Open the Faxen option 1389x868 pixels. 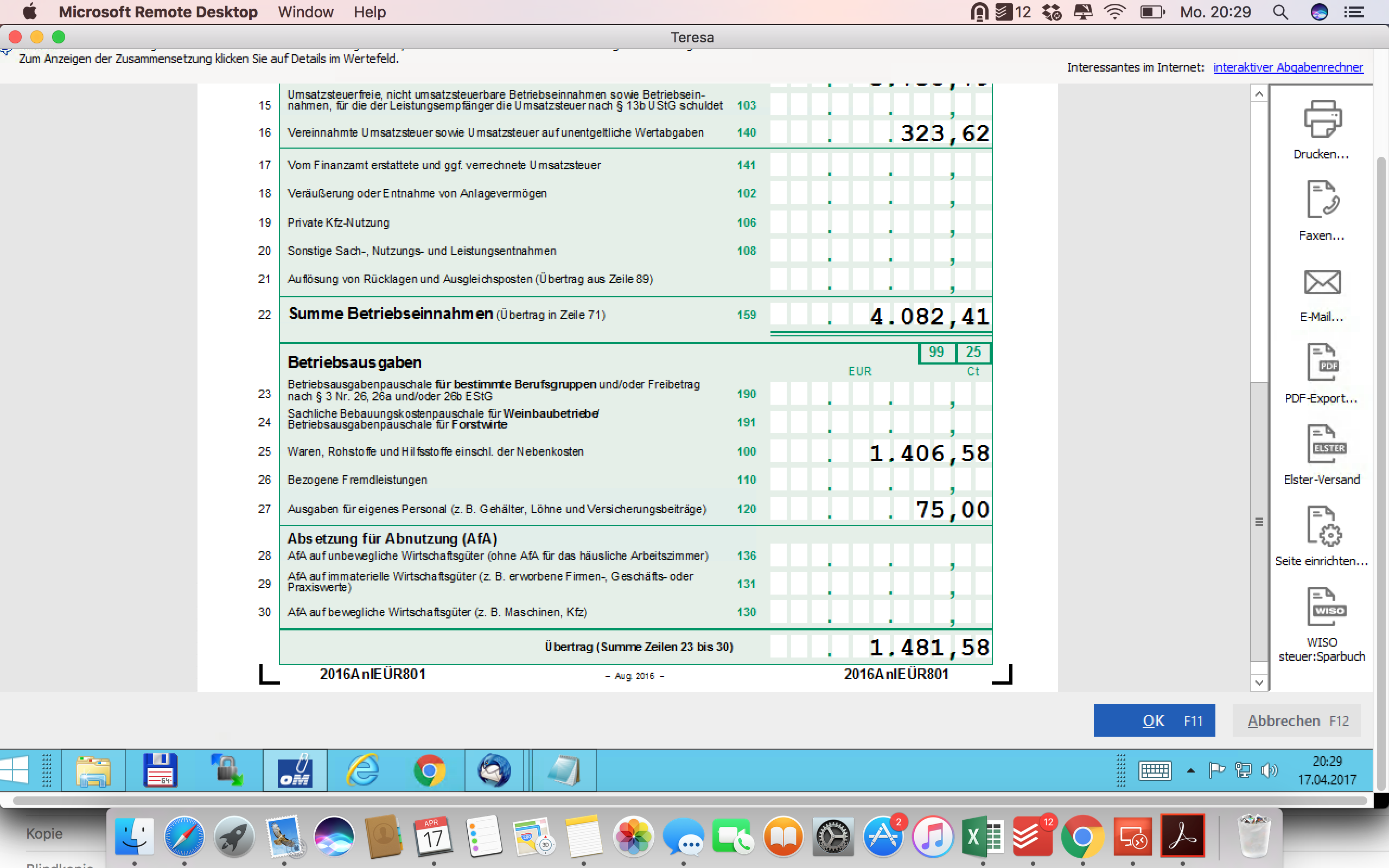1322,199
